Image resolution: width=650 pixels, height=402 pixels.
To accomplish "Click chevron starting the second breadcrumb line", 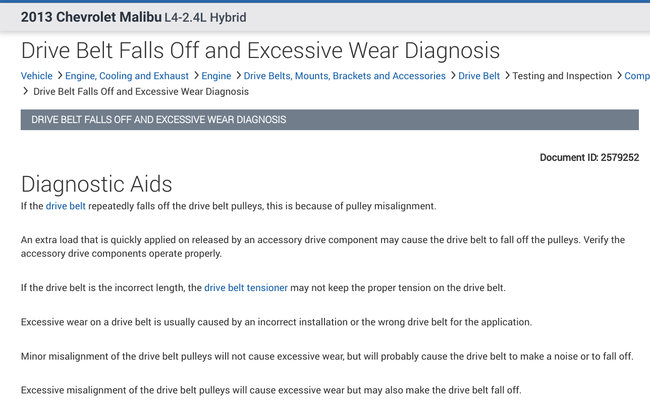I will click(26, 92).
